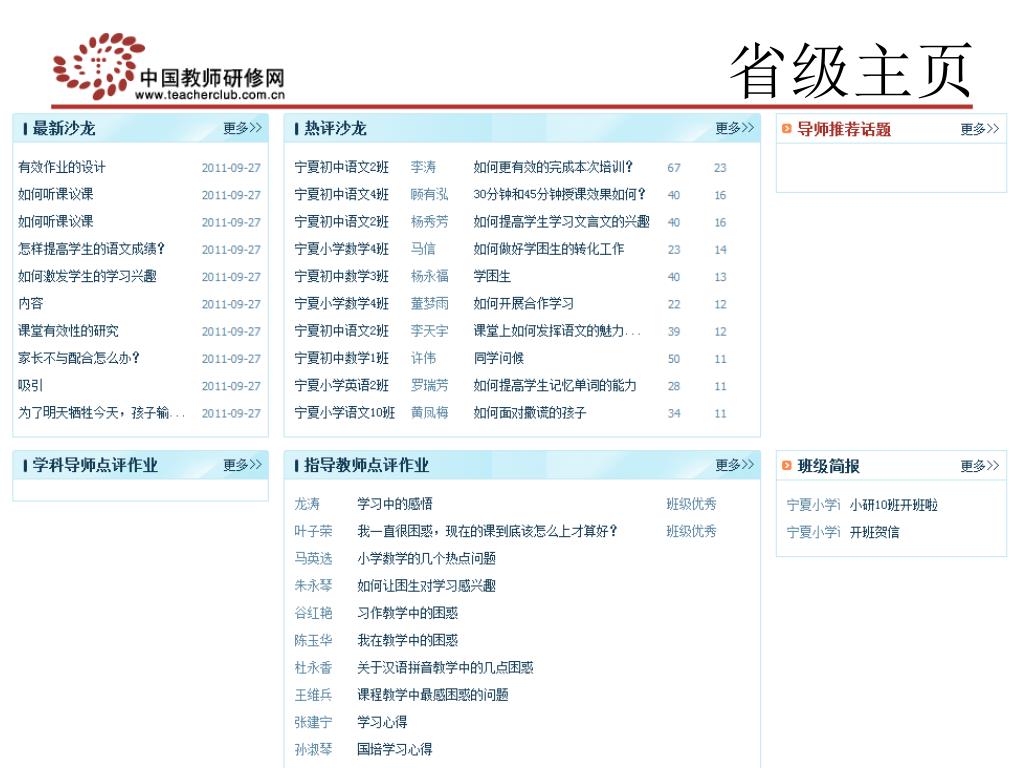
Task: Click author name 董梦雨
Action: click(x=430, y=304)
